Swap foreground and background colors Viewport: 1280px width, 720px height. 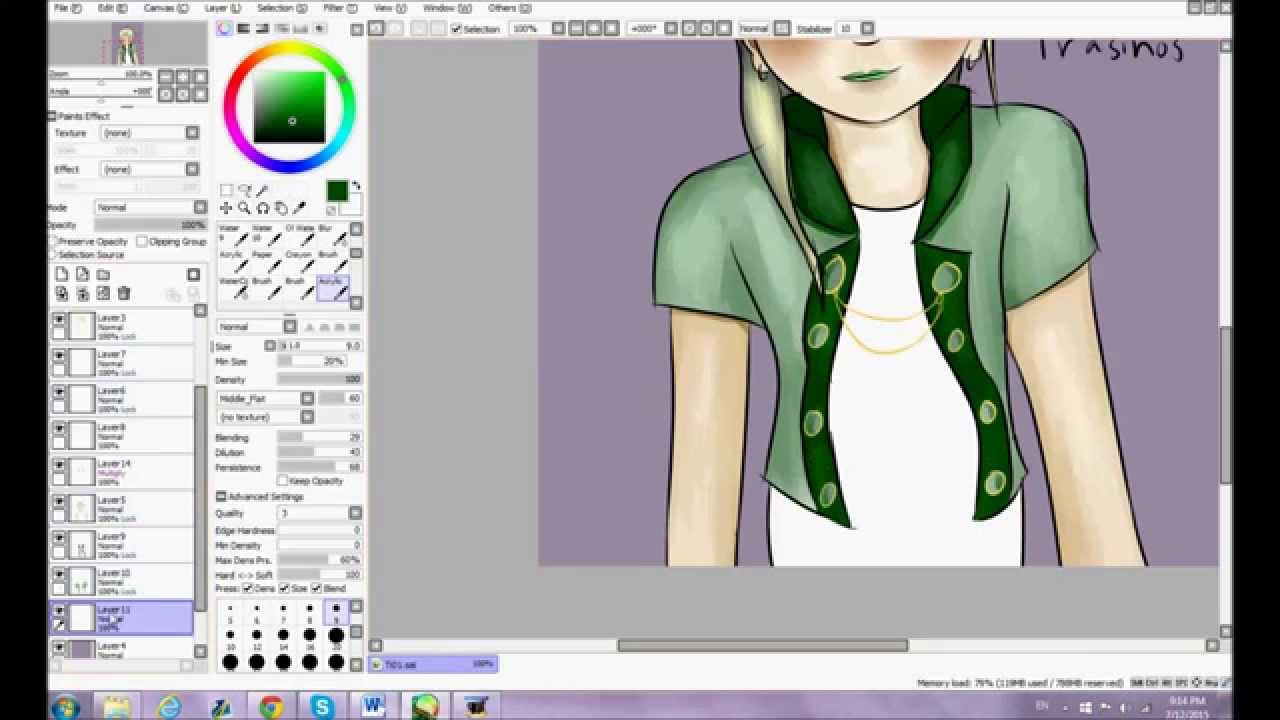356,186
